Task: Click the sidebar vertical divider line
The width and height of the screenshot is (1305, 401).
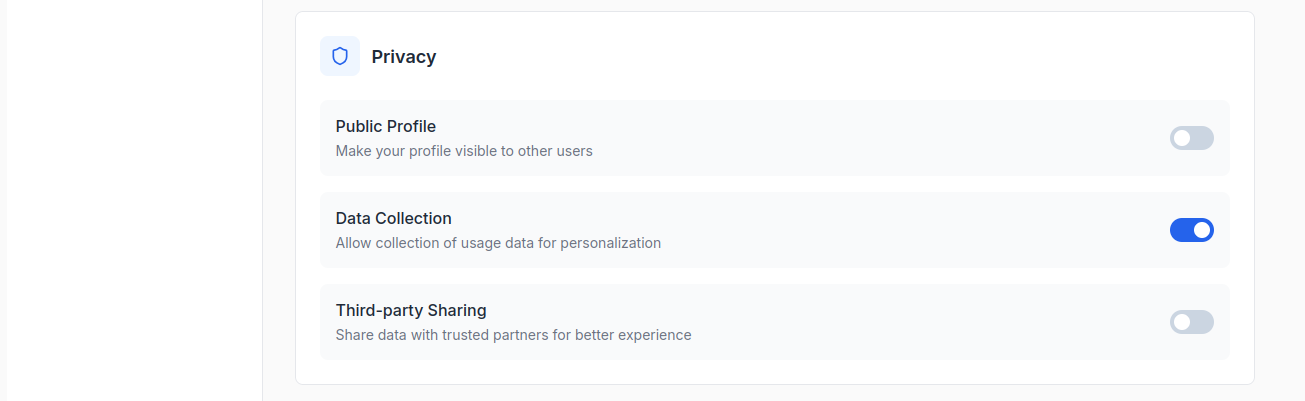Action: click(x=262, y=200)
